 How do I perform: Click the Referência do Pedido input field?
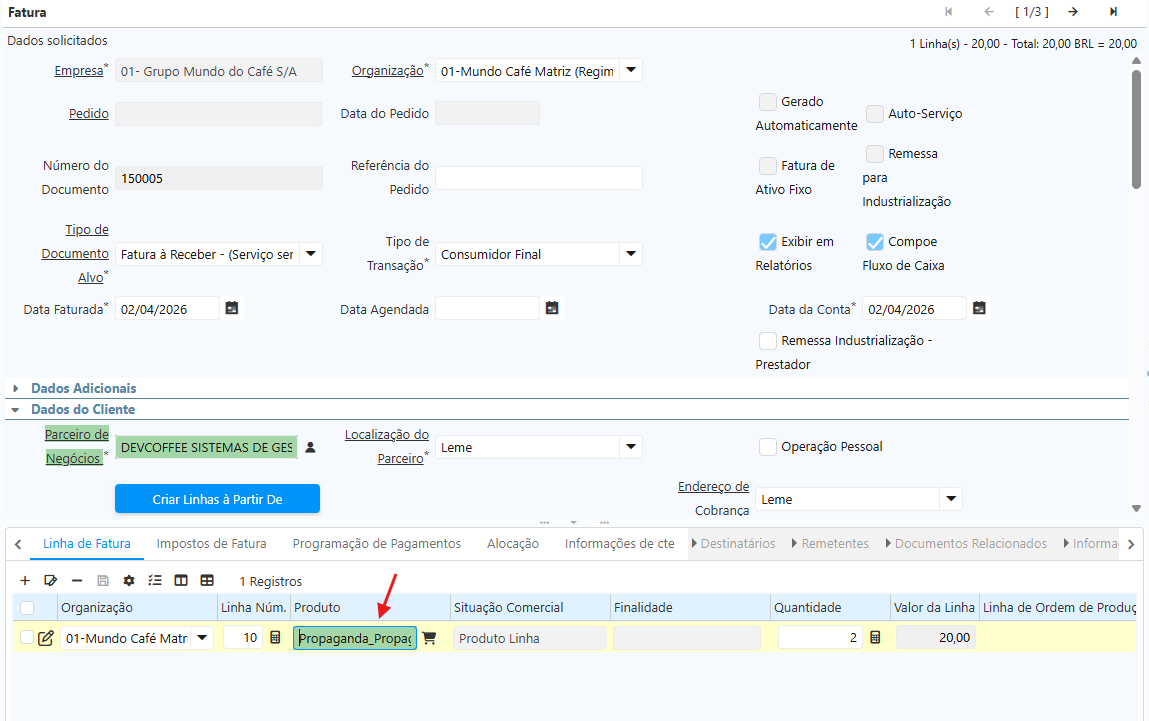pos(538,178)
